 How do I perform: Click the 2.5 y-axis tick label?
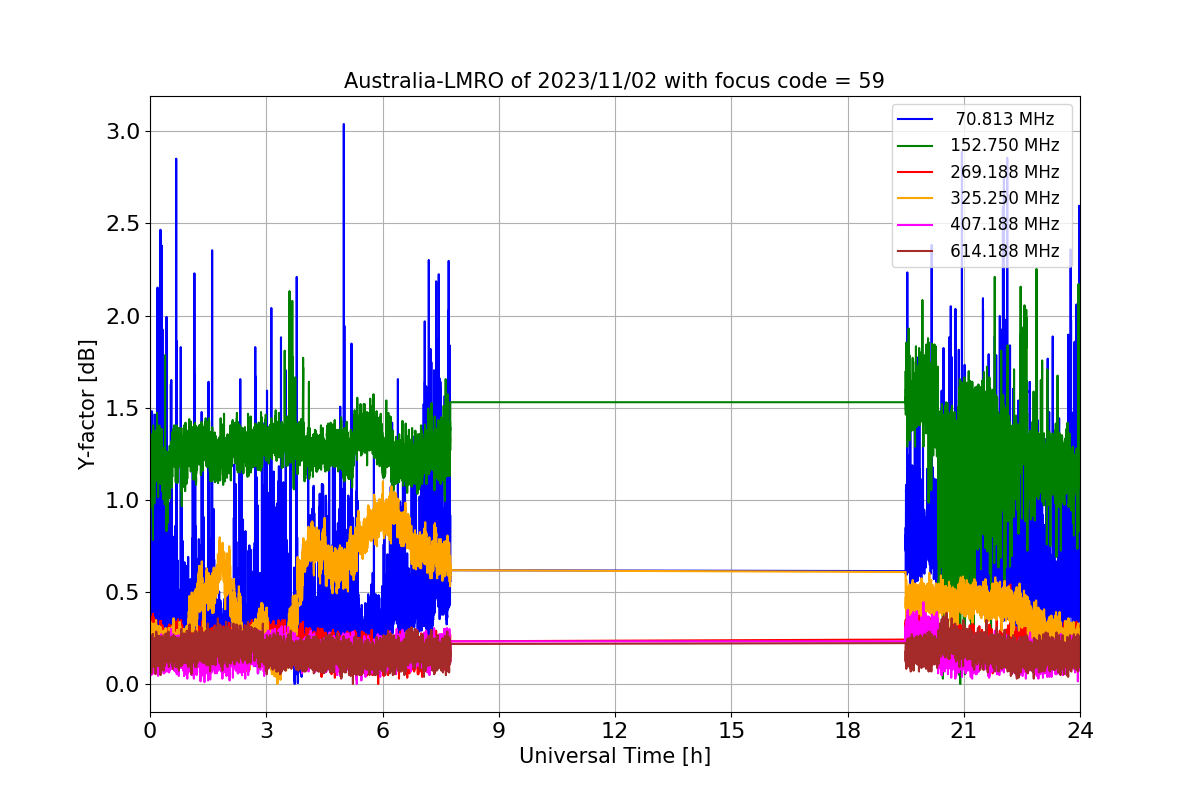[x=125, y=224]
